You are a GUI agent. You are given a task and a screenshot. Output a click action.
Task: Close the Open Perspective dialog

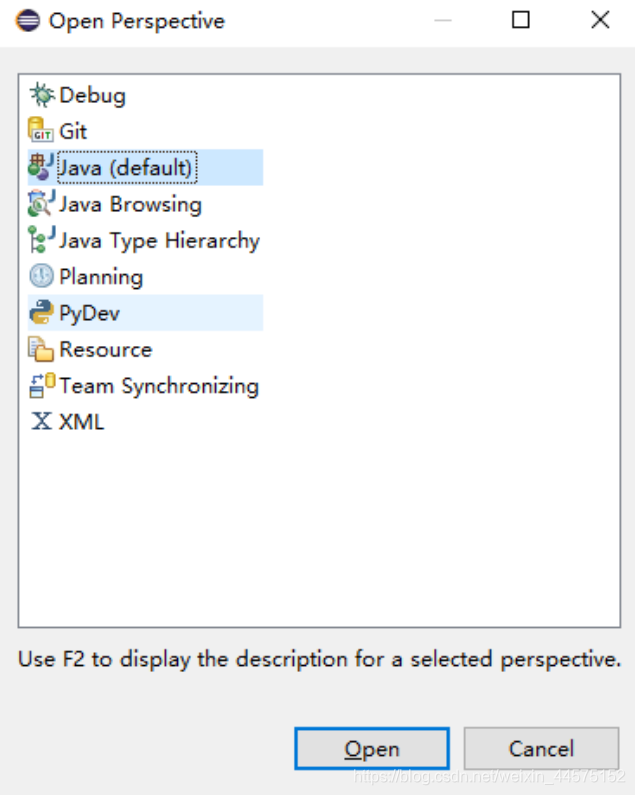pyautogui.click(x=600, y=20)
